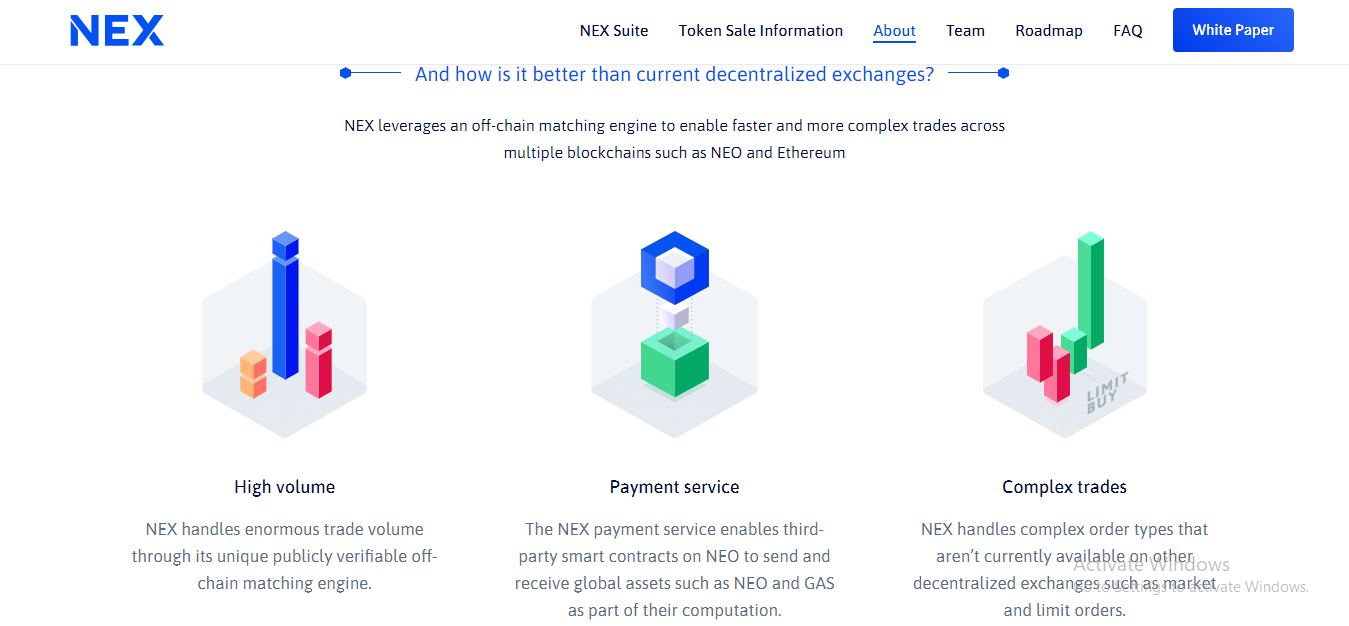Click the White Paper button

click(1233, 30)
